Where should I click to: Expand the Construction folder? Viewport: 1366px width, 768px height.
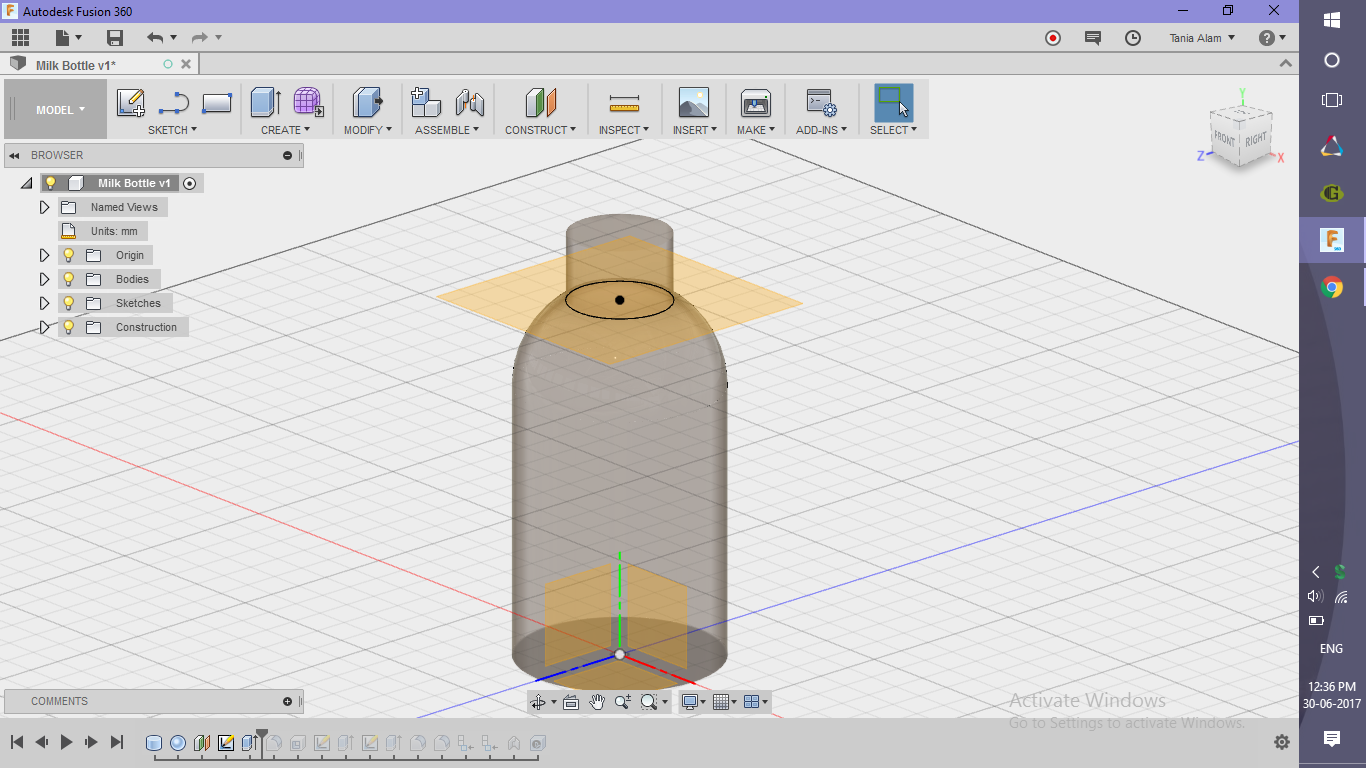pos(44,327)
